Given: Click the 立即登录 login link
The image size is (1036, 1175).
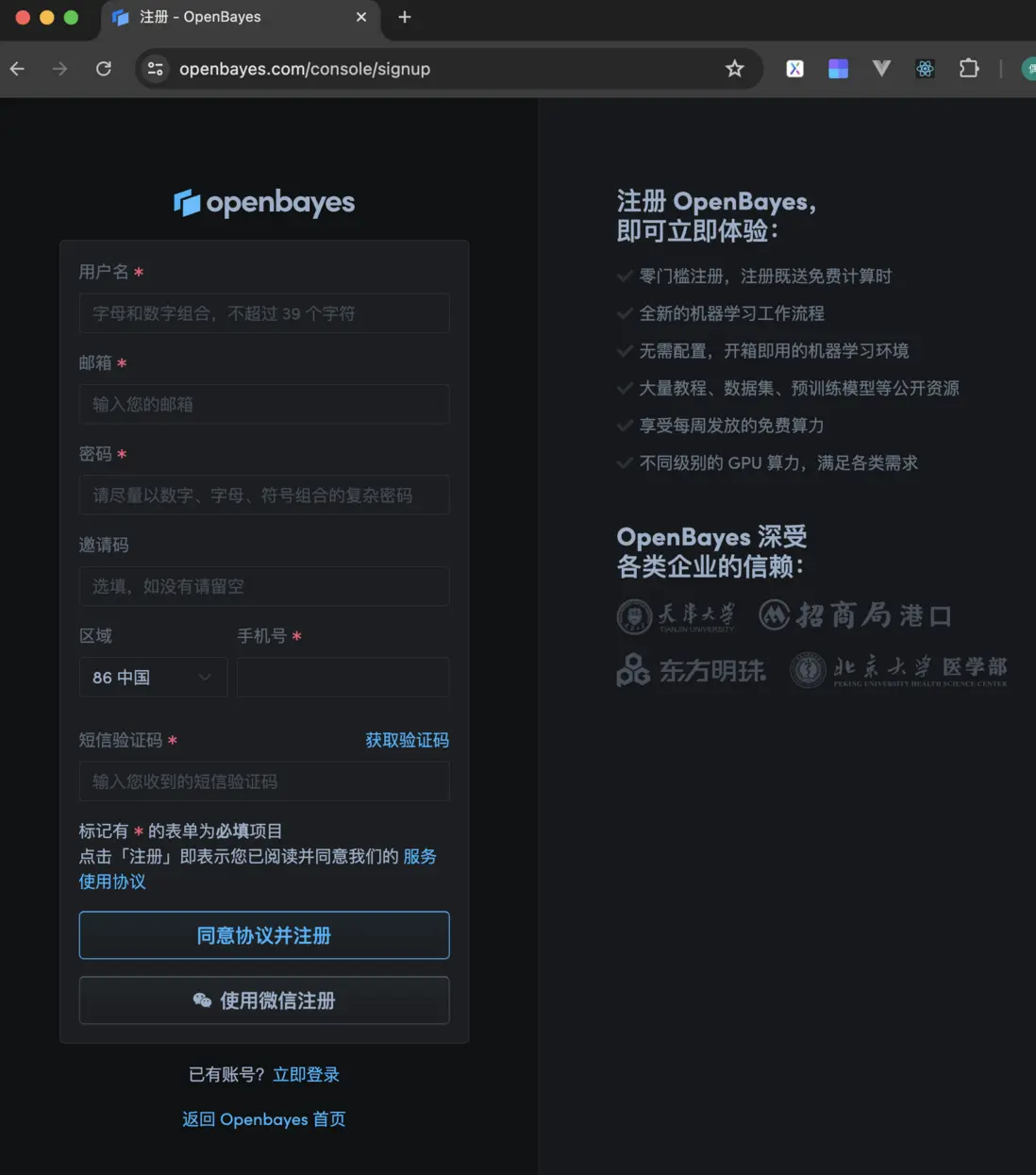Looking at the screenshot, I should tap(306, 1074).
